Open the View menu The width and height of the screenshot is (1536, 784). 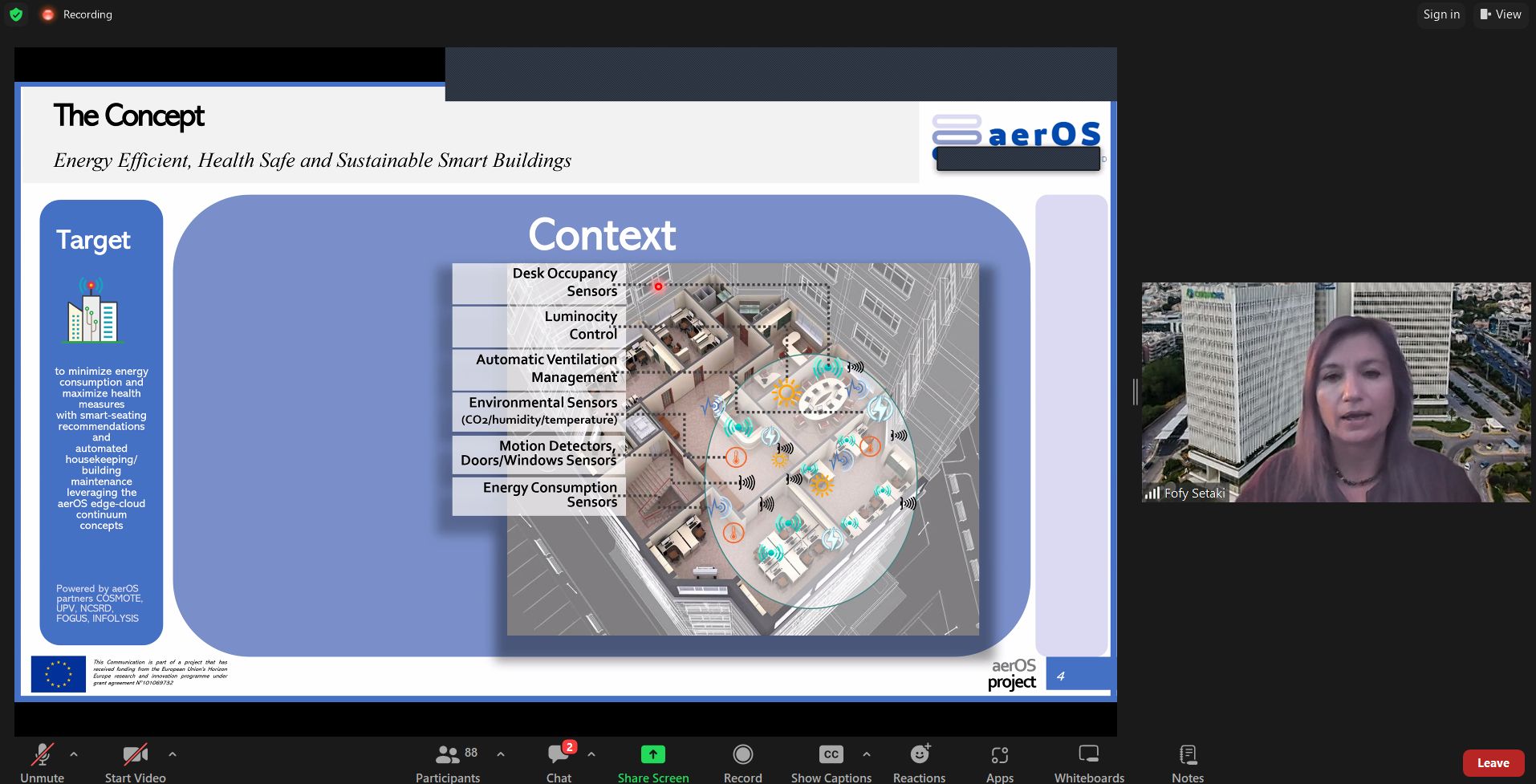(x=1500, y=14)
